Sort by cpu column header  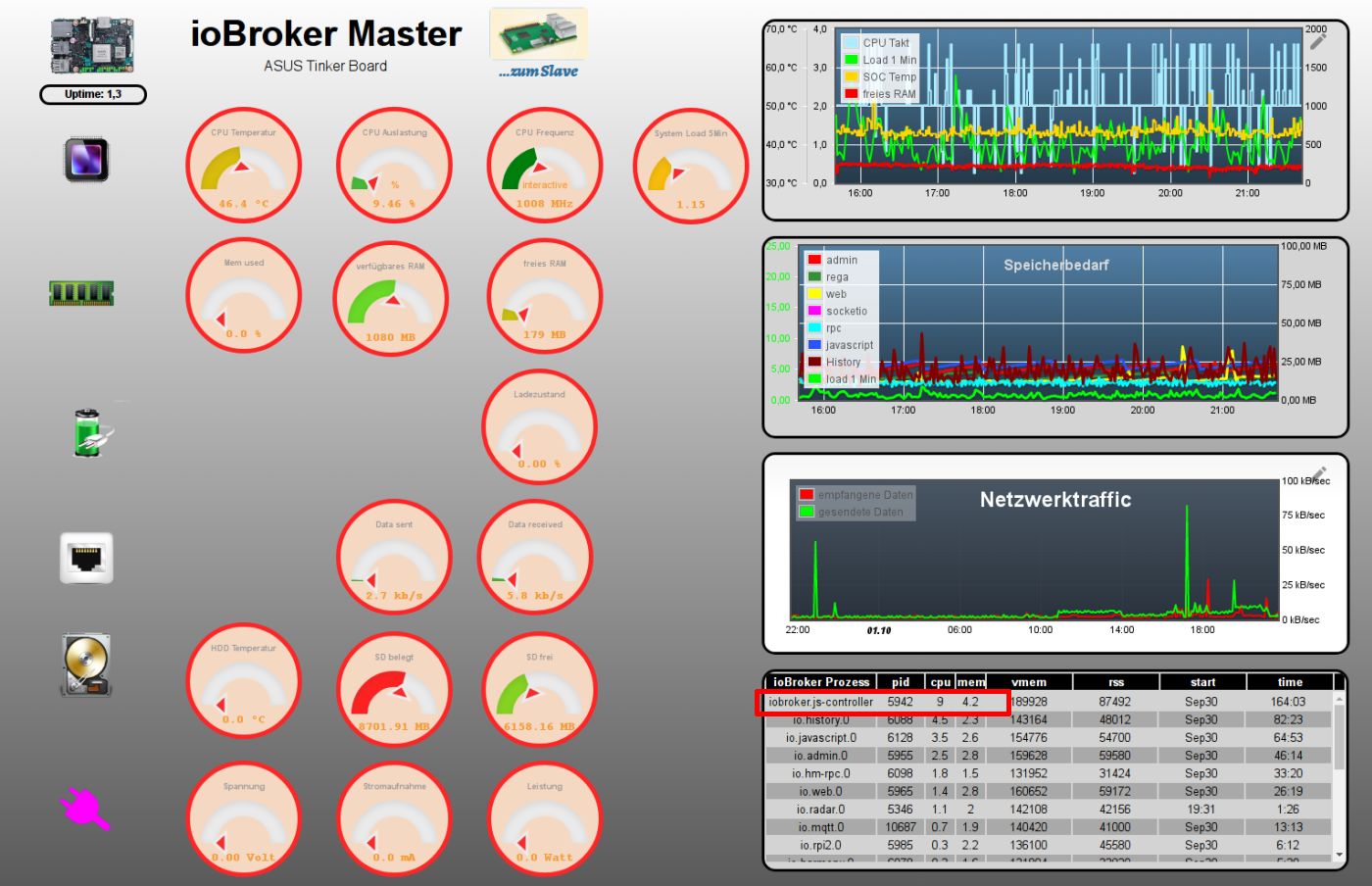coord(941,682)
